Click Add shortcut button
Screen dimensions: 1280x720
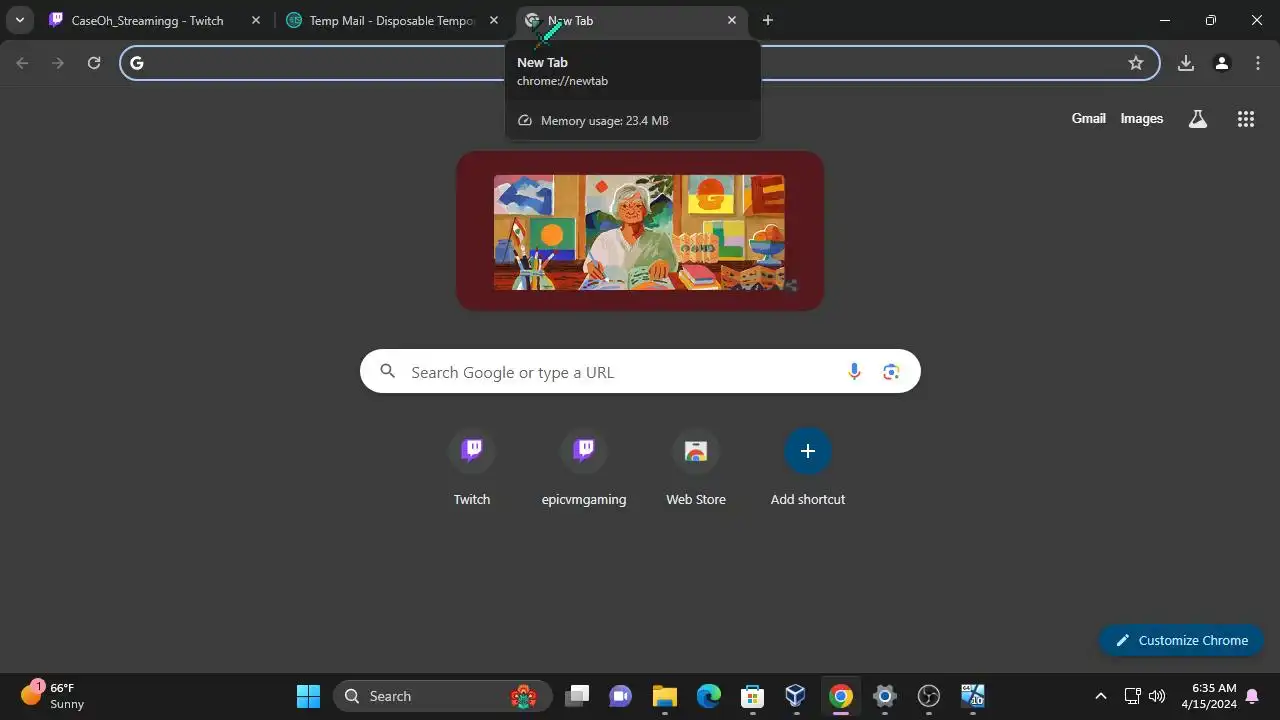pyautogui.click(x=808, y=468)
